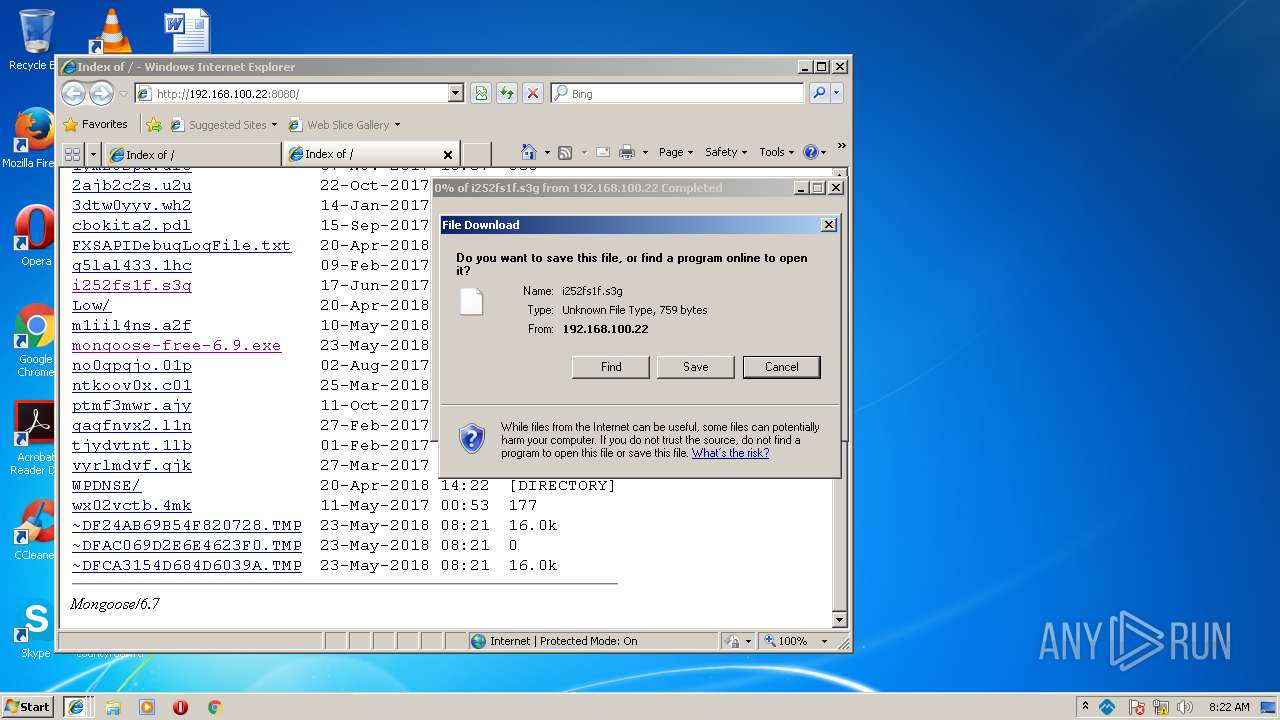Open the WPDNSE/ directory link
Viewport: 1280px width, 720px height.
pos(106,485)
